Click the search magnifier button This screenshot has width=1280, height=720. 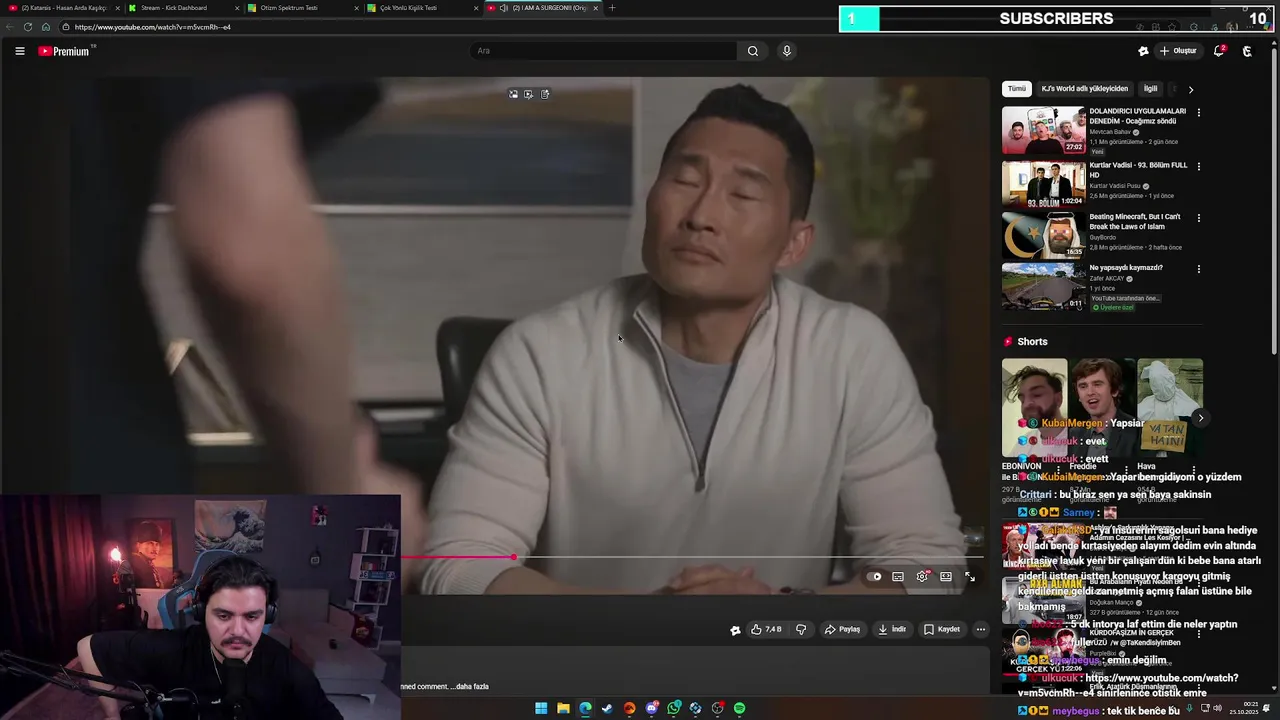[x=753, y=51]
